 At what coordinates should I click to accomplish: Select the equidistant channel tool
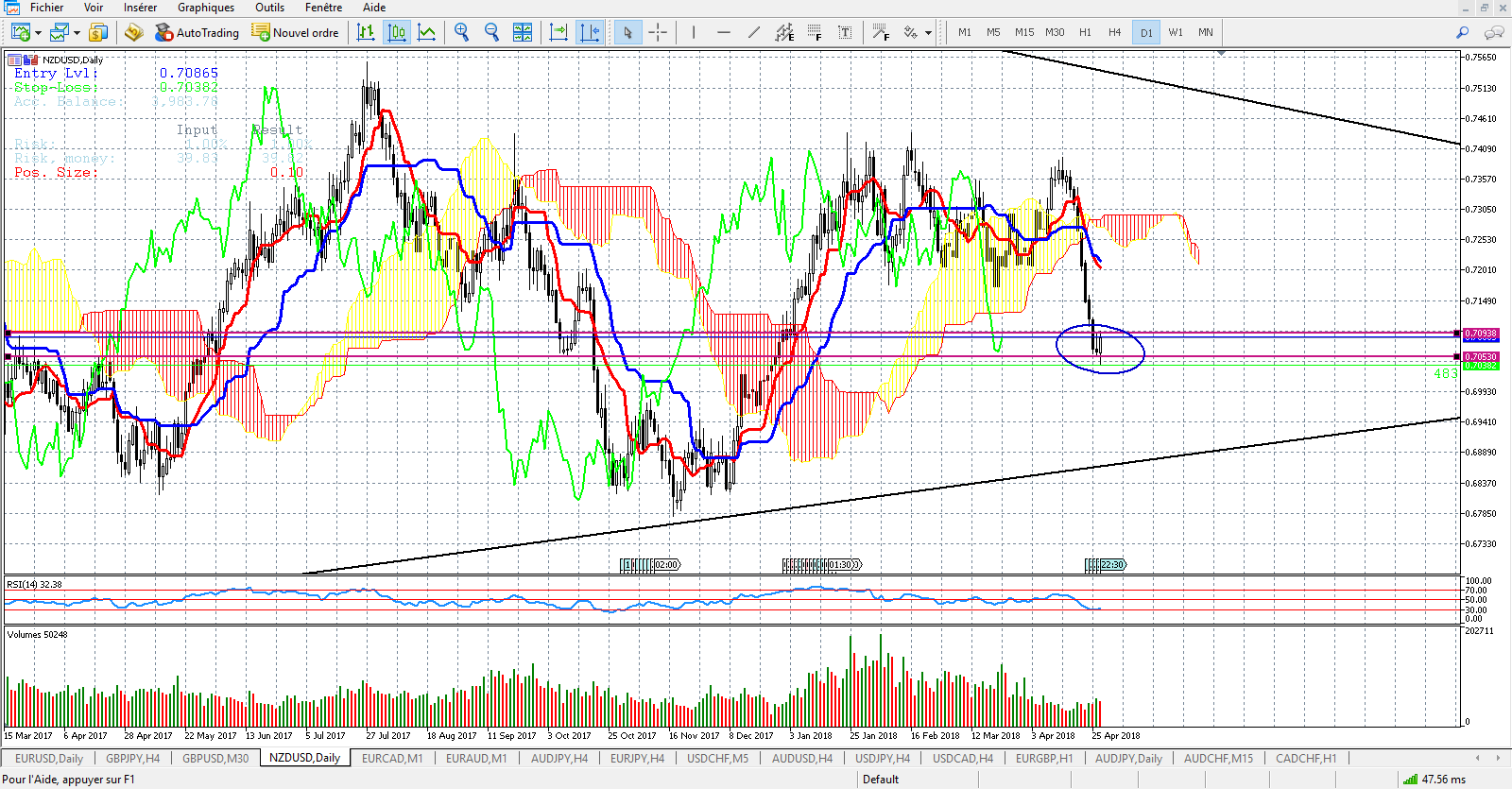(x=784, y=32)
